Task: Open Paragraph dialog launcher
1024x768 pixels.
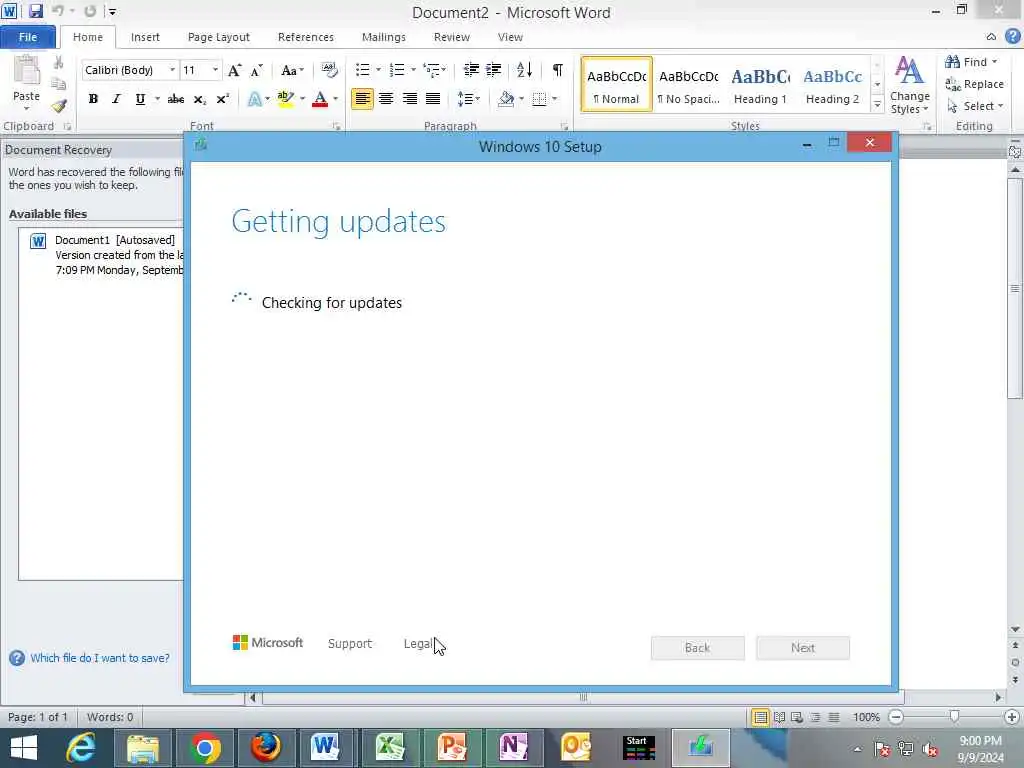Action: (564, 127)
